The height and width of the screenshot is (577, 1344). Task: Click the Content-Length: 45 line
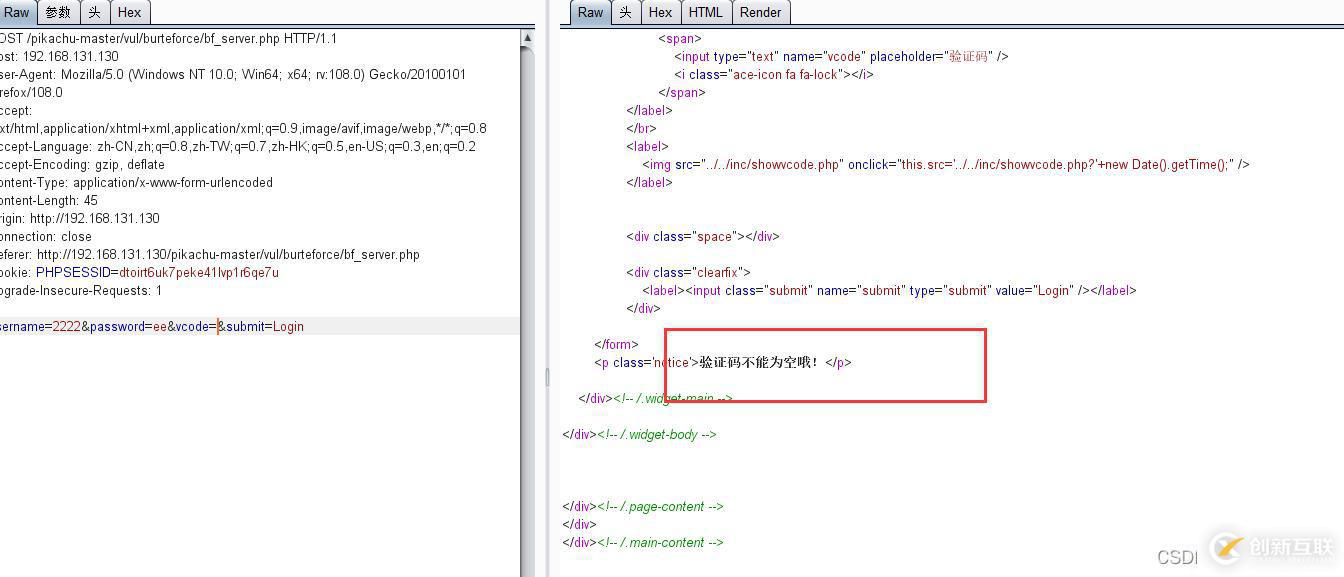click(x=49, y=201)
